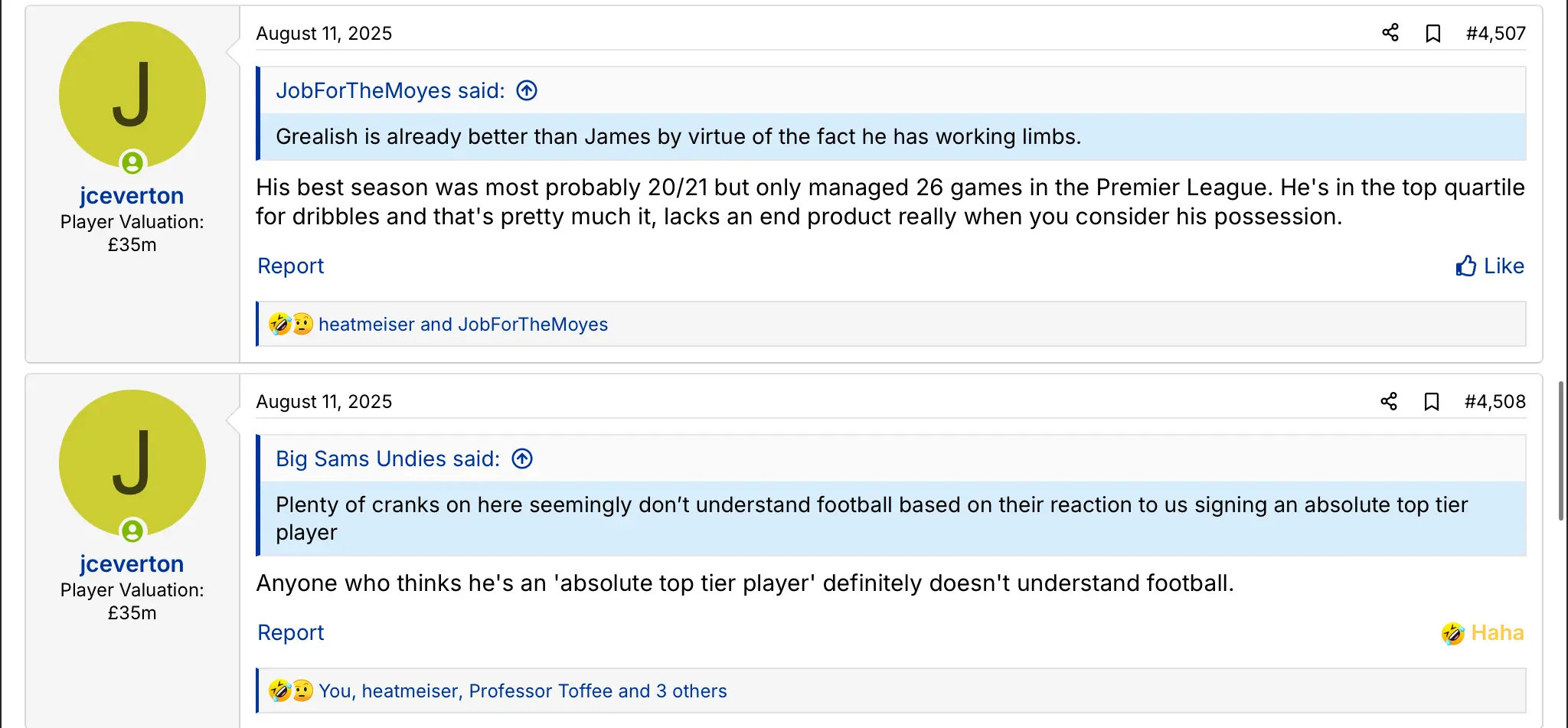Click 'Big Sams Undies said:' quote header
This screenshot has width=1568, height=728.
click(387, 459)
